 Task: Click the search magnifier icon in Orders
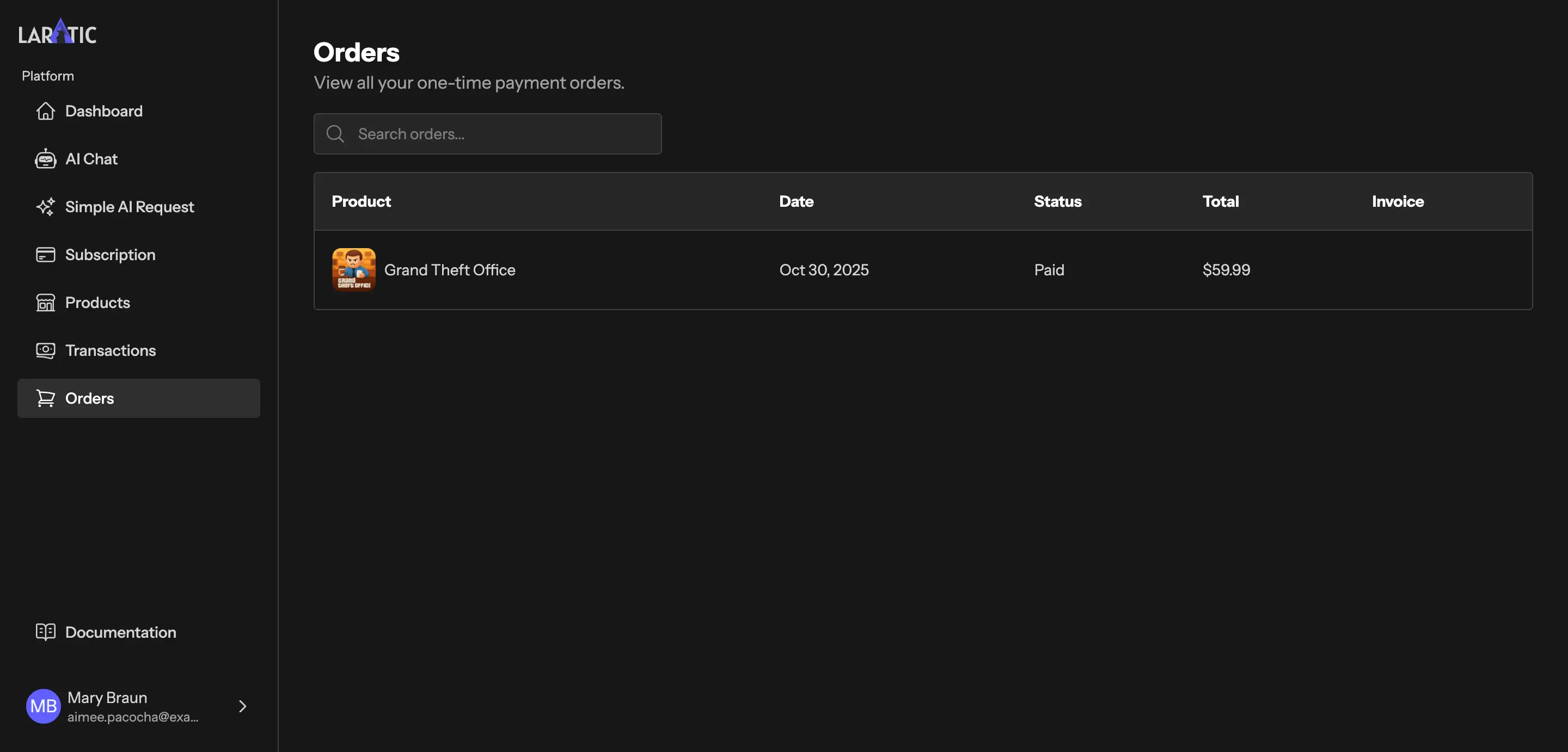click(x=335, y=134)
